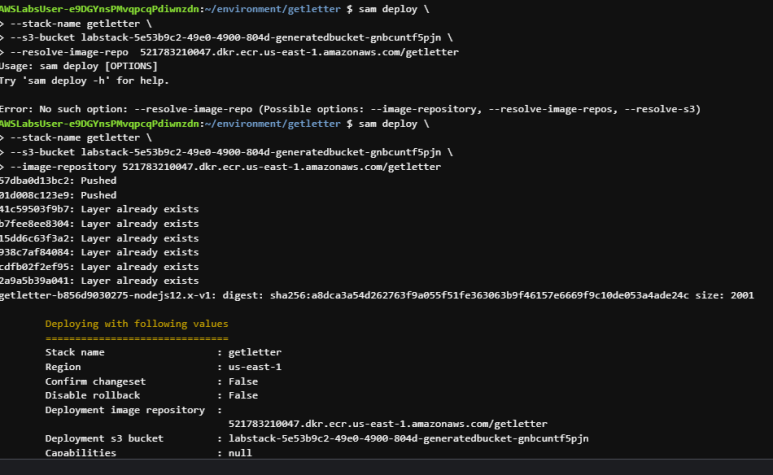Image resolution: width=773 pixels, height=475 pixels.
Task: Click '2a9a5b39a041: Layer already exists' line
Action: 99,281
